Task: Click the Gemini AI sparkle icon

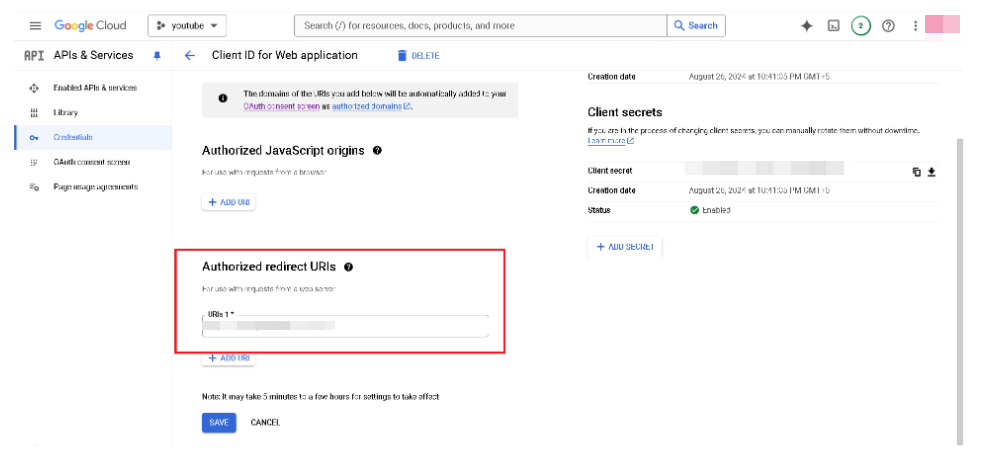Action: (x=807, y=26)
